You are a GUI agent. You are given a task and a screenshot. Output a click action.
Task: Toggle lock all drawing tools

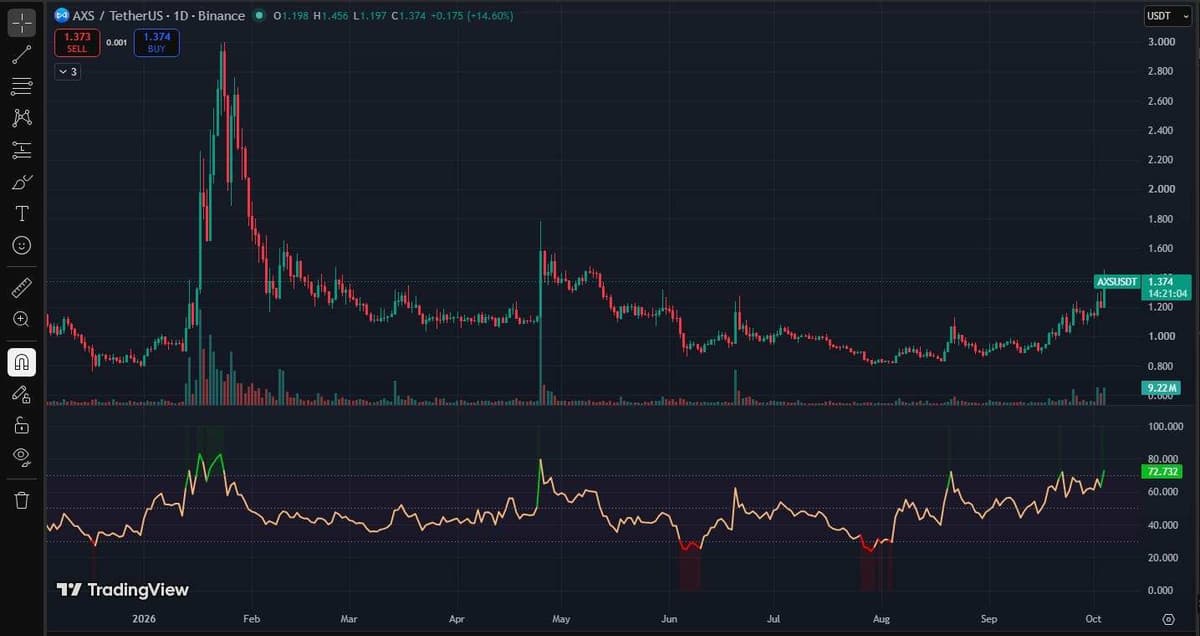[x=22, y=425]
